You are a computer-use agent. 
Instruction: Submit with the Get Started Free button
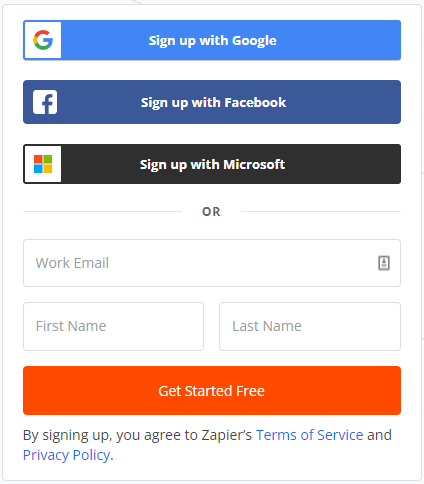tap(212, 391)
